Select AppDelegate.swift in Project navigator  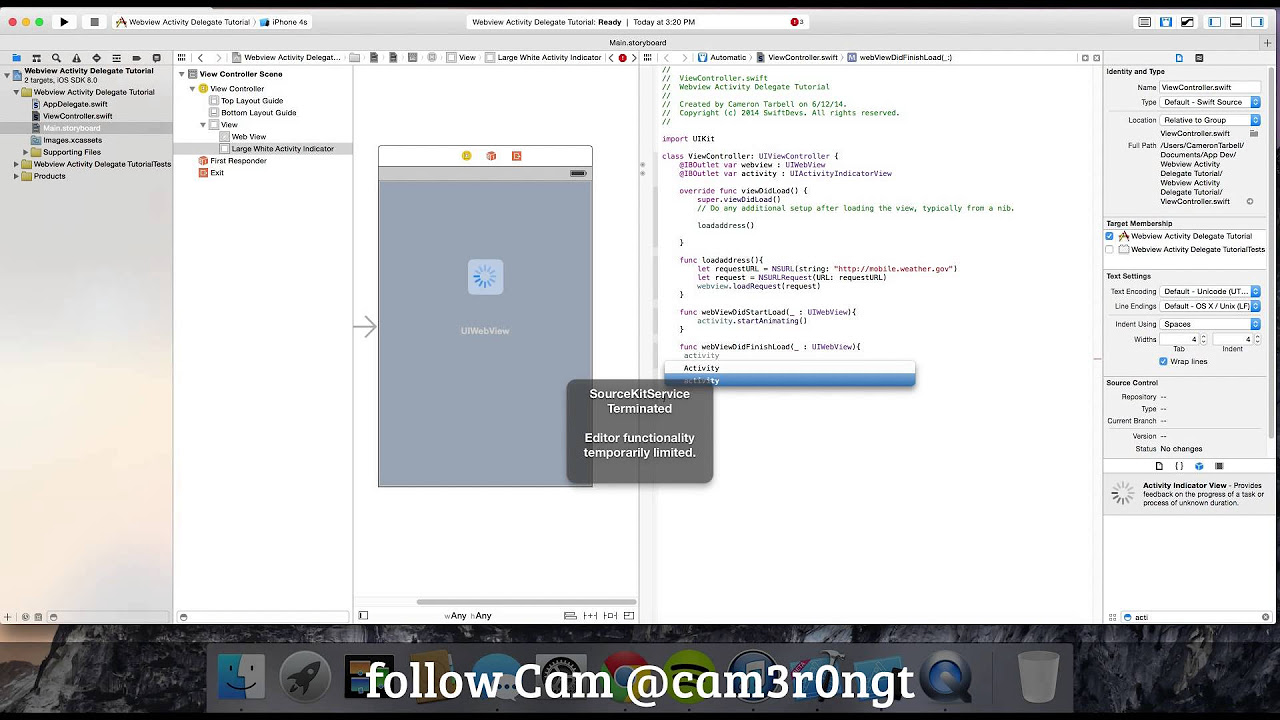[x=75, y=104]
